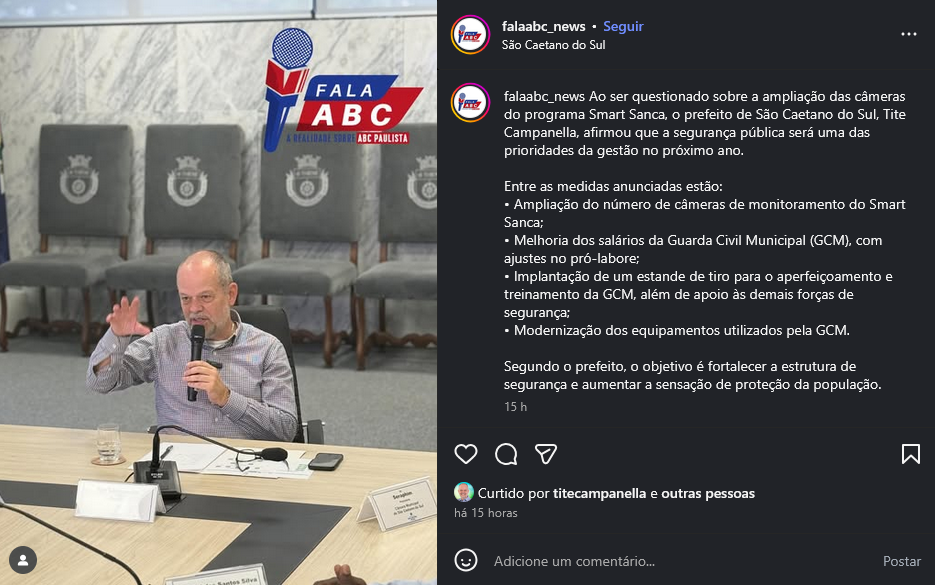Viewport: 935px width, 585px height.
Task: Open the São Caetano do Sul location
Action: click(553, 45)
